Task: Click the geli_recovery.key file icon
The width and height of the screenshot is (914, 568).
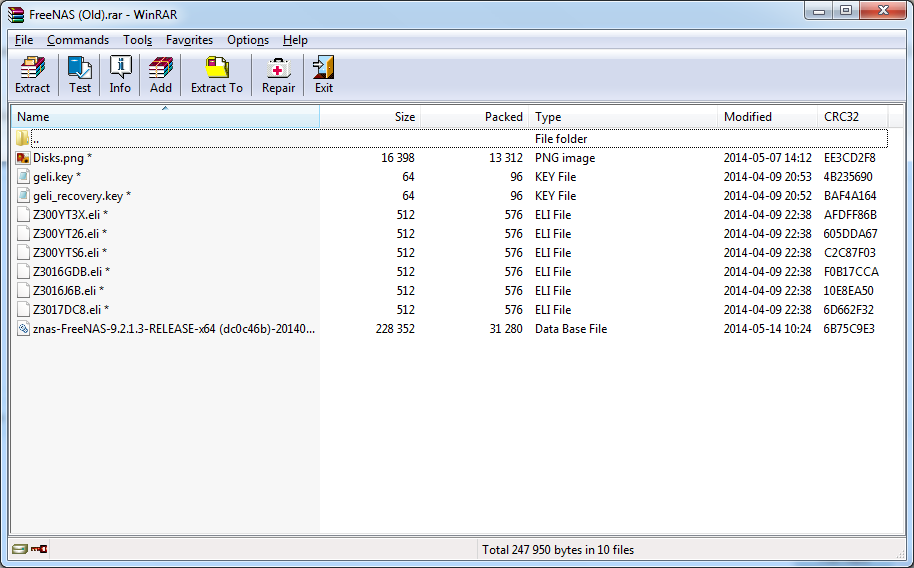Action: click(23, 195)
